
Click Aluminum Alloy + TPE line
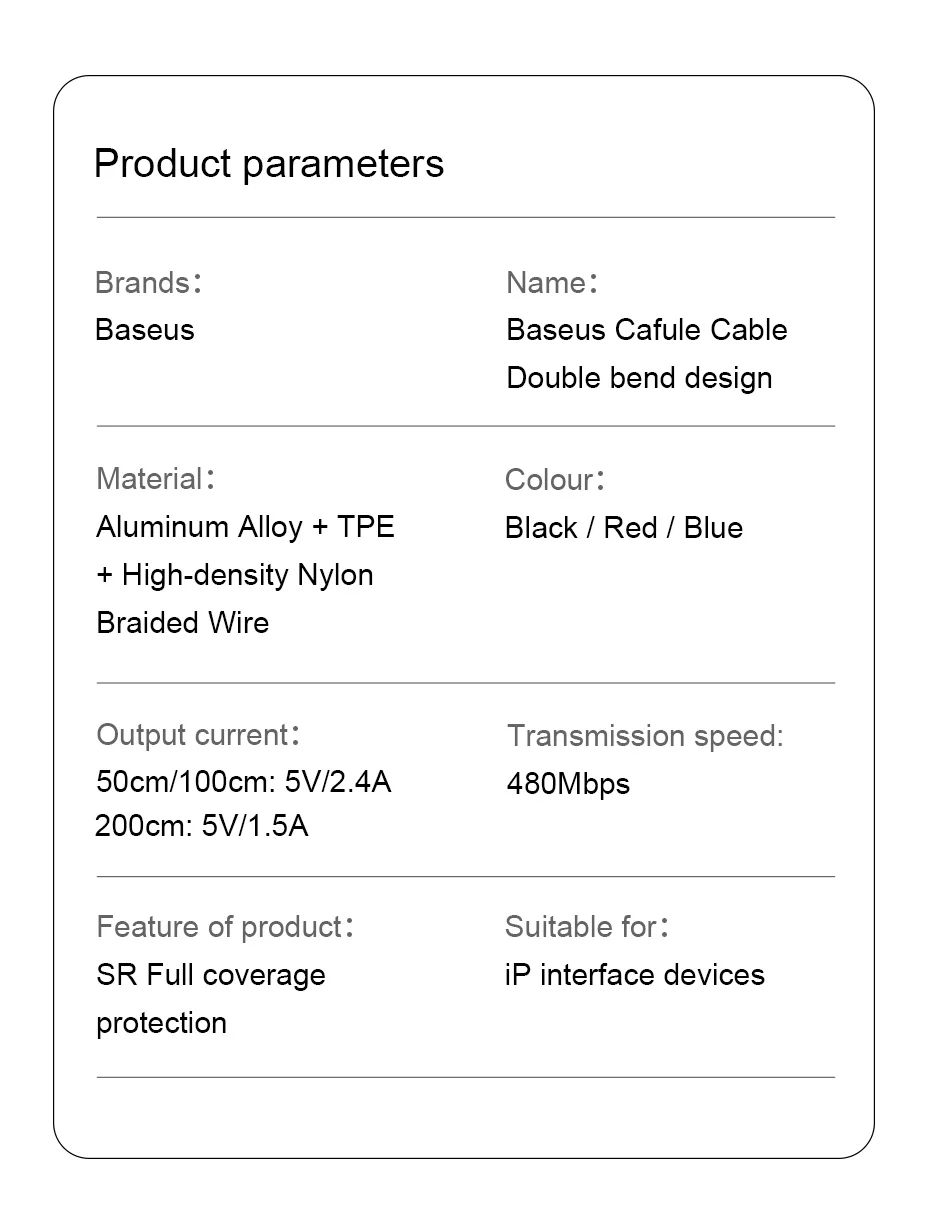coord(245,527)
